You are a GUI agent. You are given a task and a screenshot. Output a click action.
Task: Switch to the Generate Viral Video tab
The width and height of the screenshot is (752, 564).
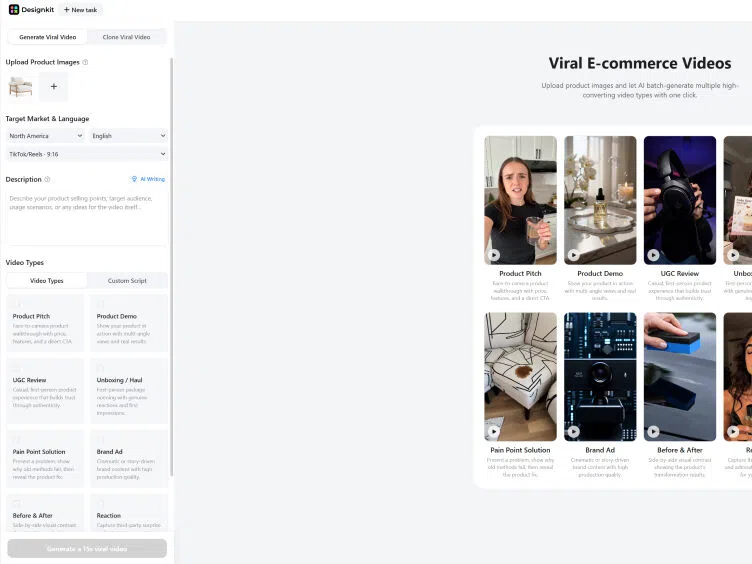coord(47,37)
